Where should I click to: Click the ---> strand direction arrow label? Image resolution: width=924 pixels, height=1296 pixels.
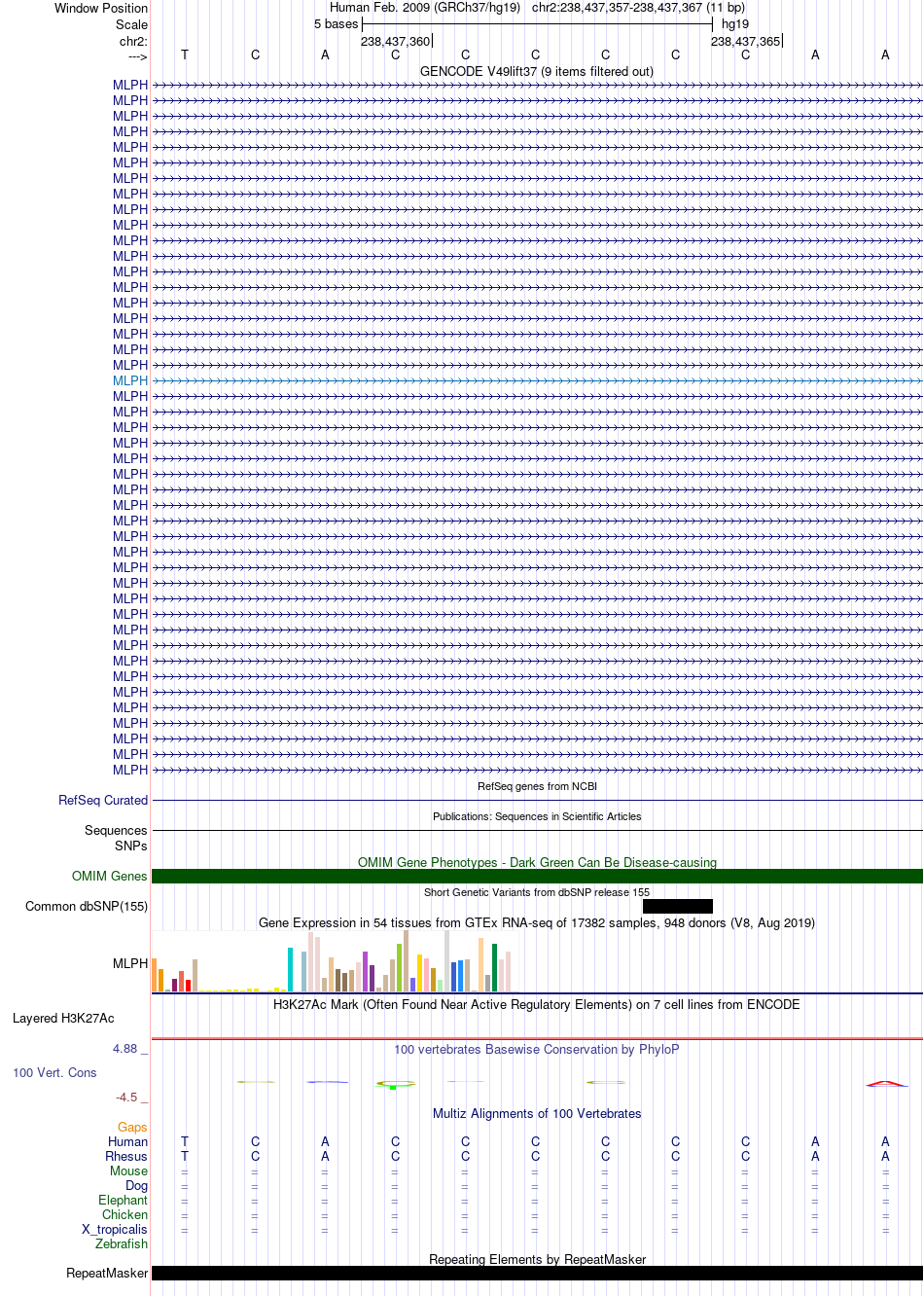[x=137, y=57]
